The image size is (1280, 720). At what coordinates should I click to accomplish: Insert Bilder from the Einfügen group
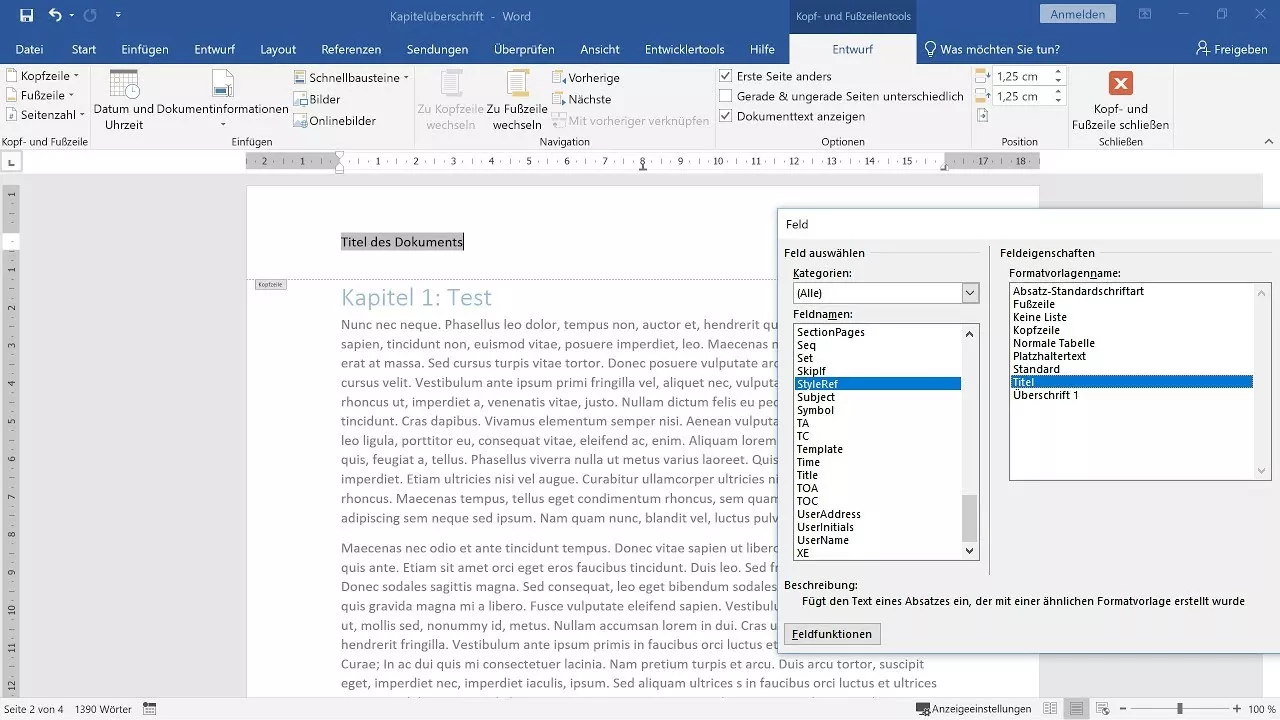point(316,98)
